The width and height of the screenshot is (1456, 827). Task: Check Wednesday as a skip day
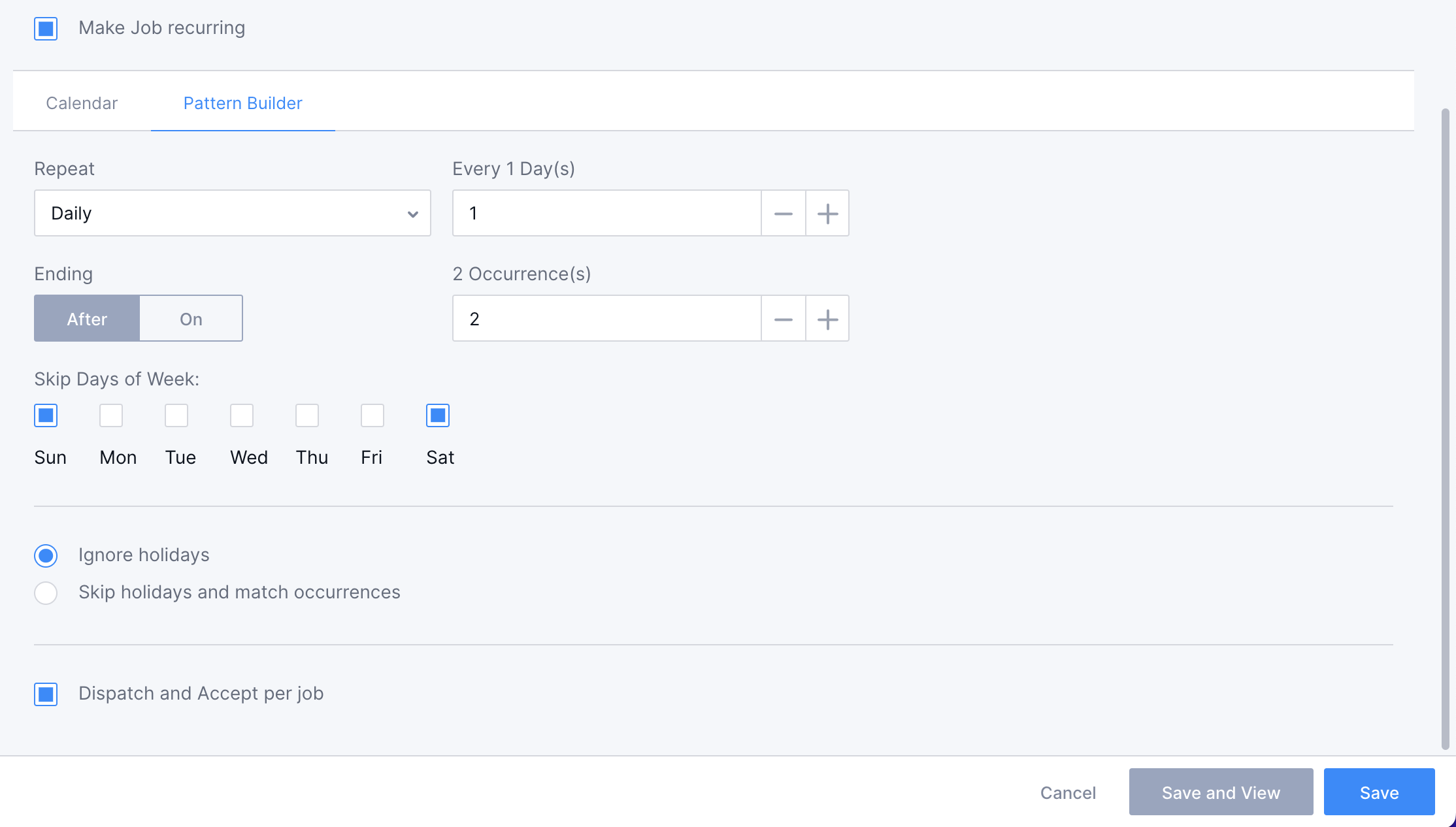(x=241, y=415)
